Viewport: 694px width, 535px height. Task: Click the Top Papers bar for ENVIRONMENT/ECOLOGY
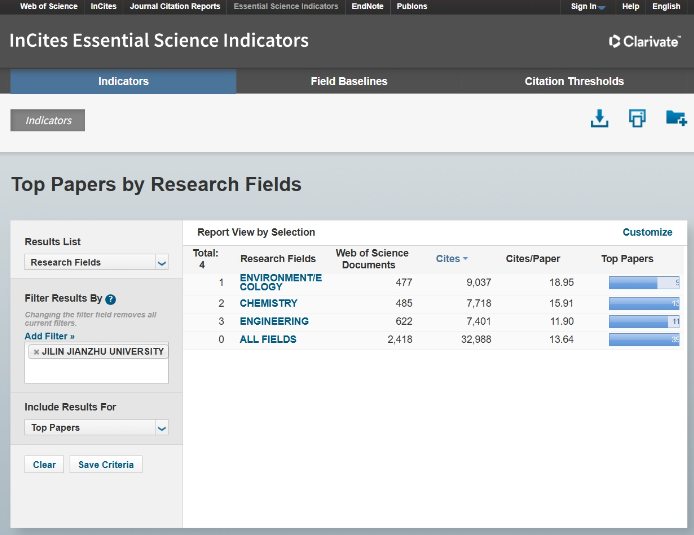(x=644, y=283)
